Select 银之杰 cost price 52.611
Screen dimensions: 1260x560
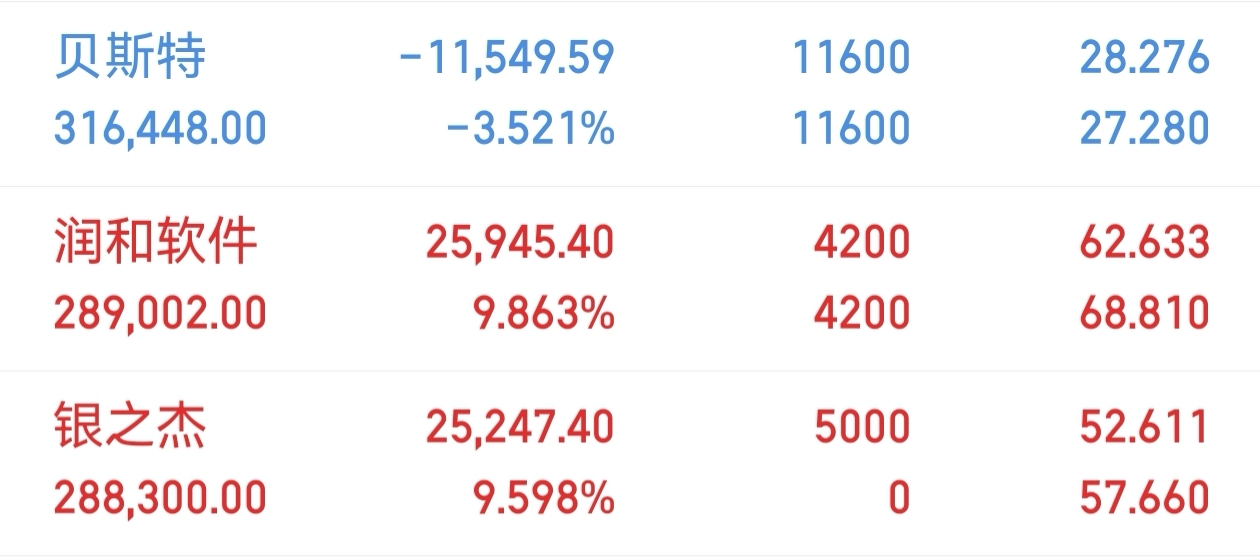1144,428
